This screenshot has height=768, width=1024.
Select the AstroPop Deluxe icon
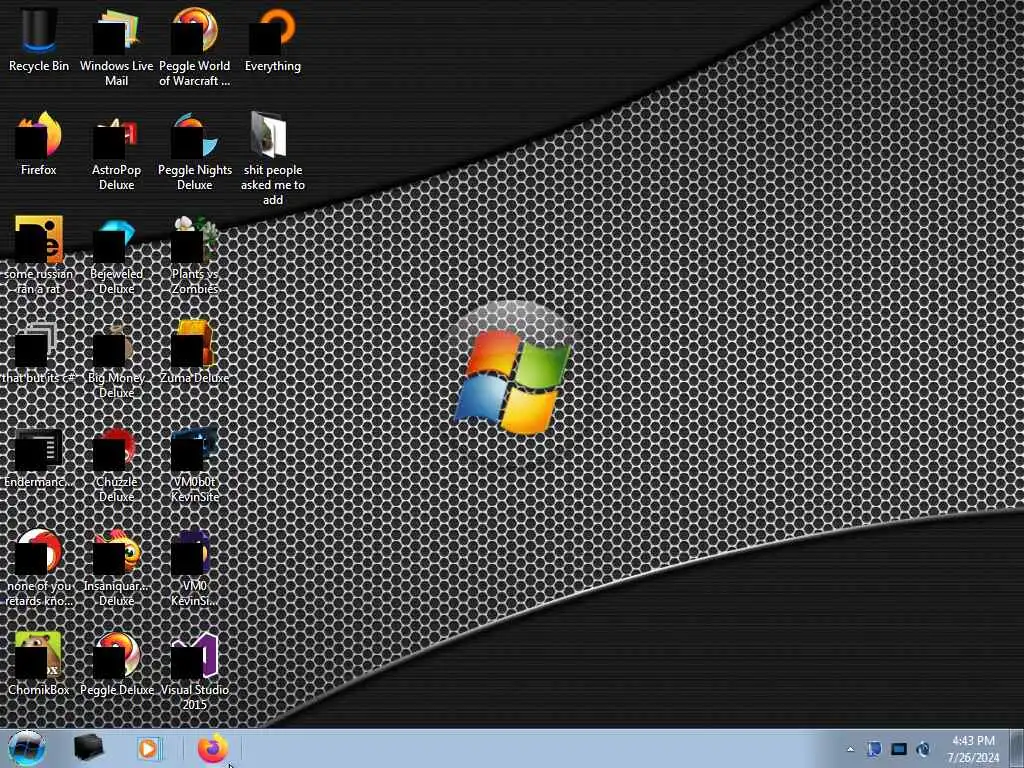pos(116,150)
